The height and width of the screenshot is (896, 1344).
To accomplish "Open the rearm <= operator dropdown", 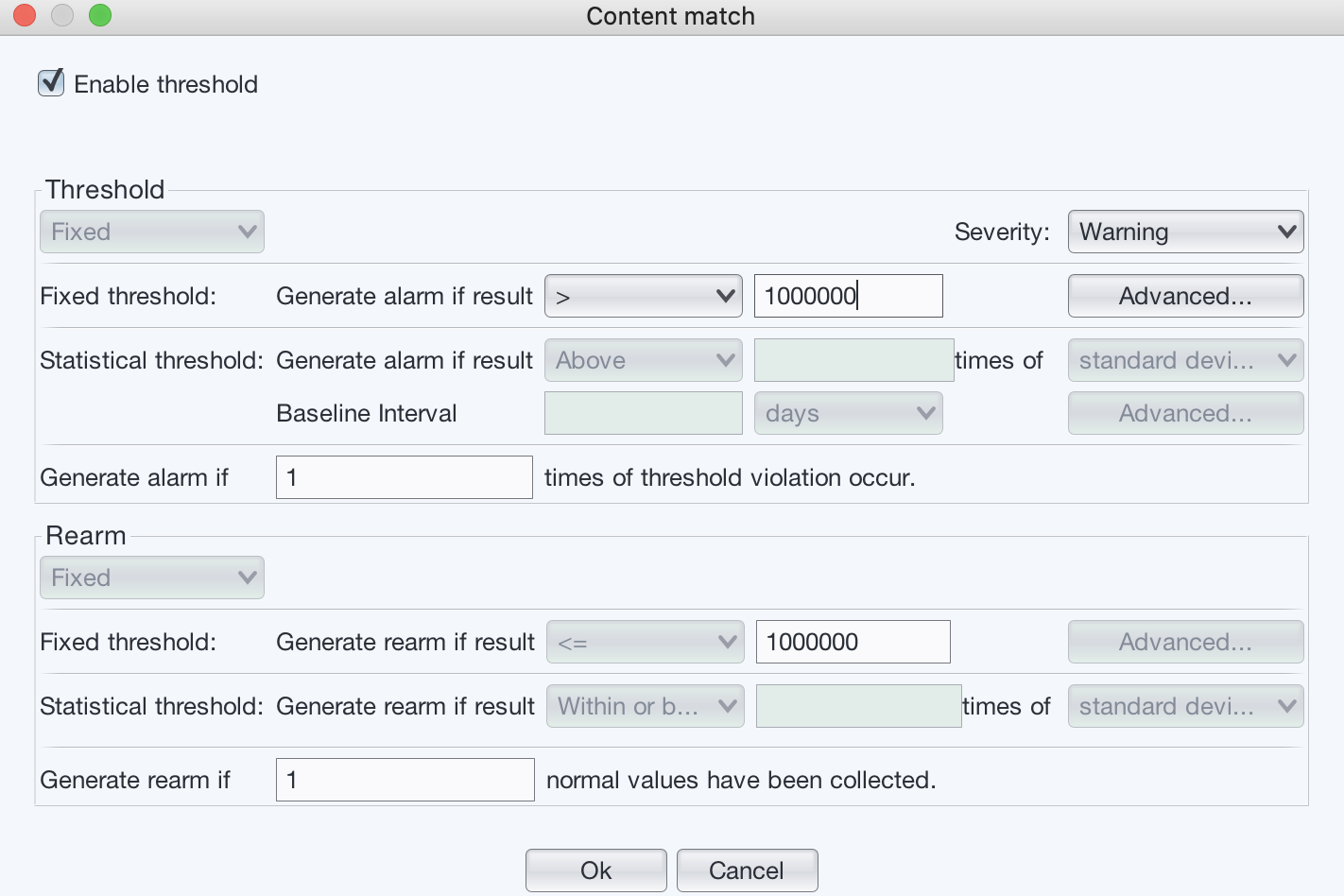I will point(645,642).
